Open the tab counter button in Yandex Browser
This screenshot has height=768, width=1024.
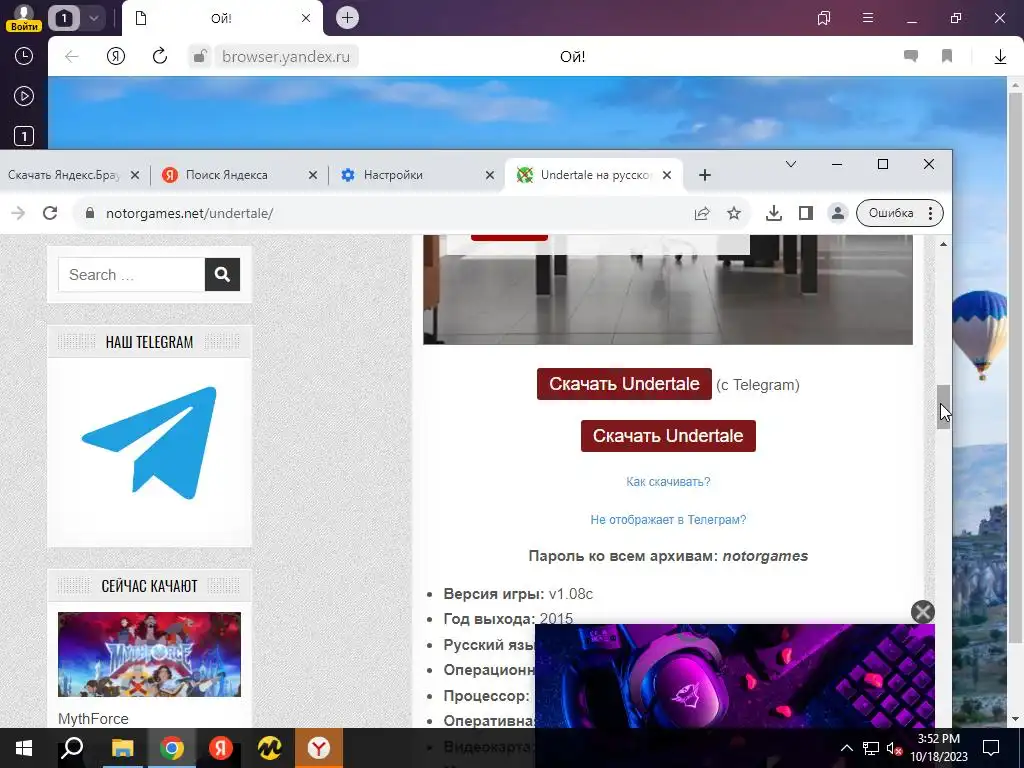[63, 18]
